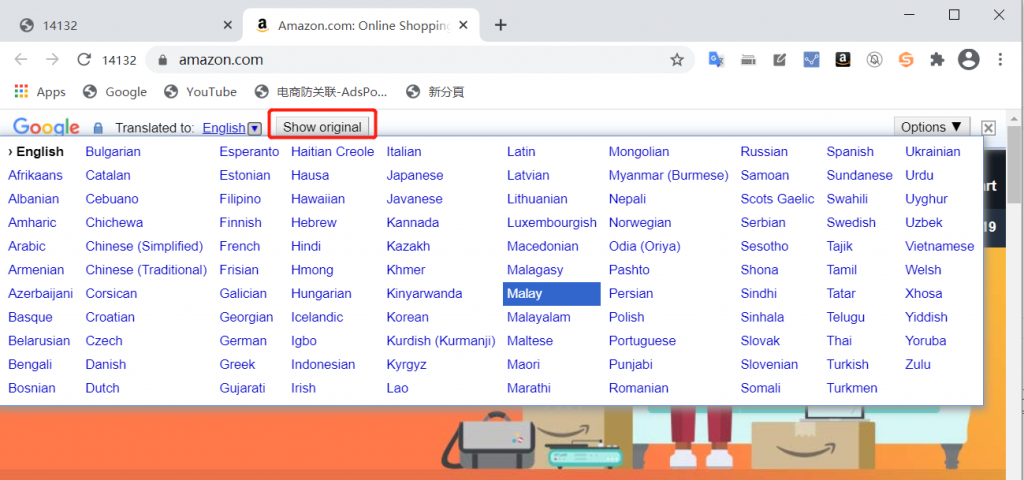Open the 电商防关联-AdsPo bookmark
The height and width of the screenshot is (480, 1024).
[321, 91]
